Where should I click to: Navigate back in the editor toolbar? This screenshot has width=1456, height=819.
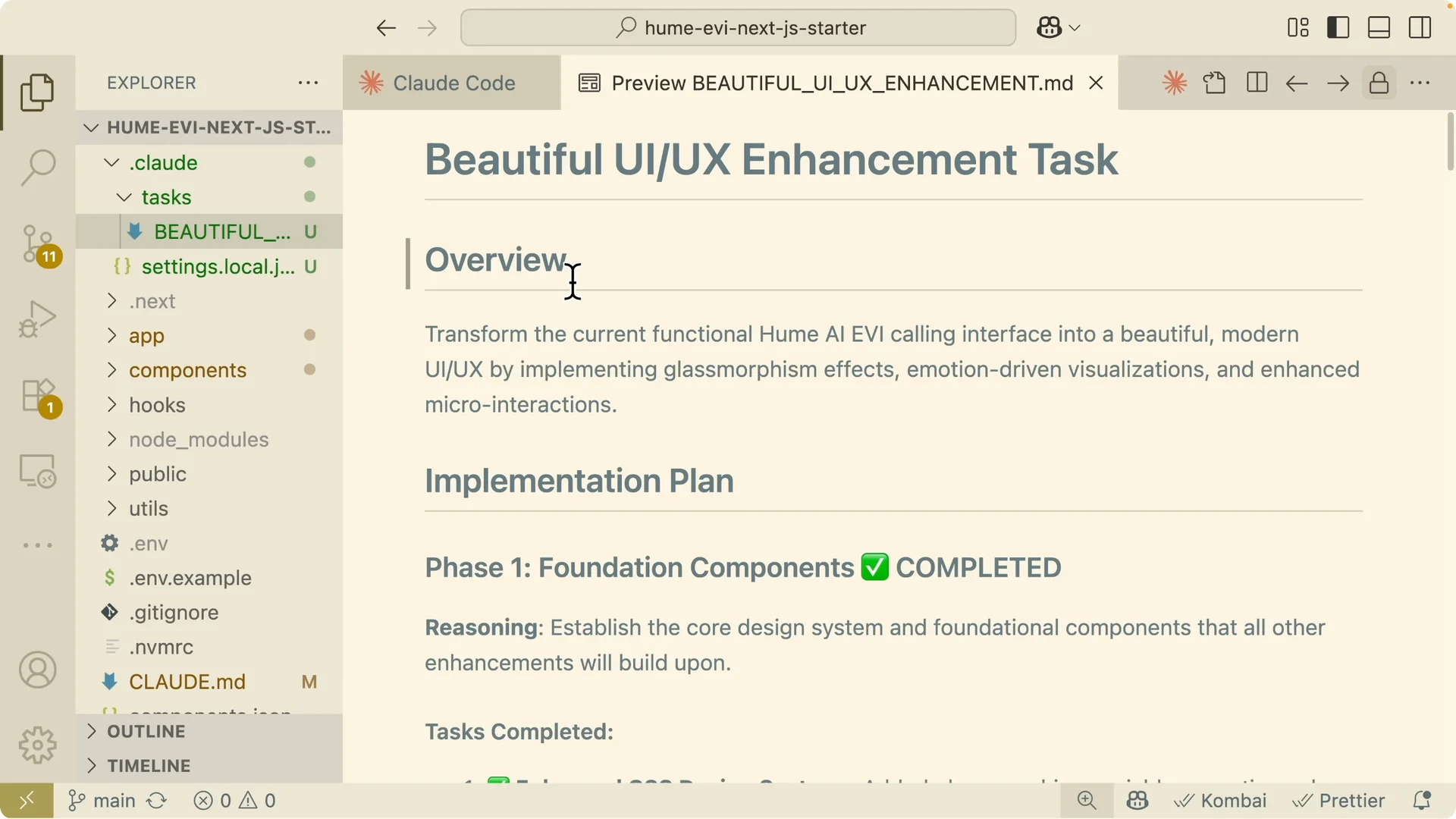(x=1297, y=83)
